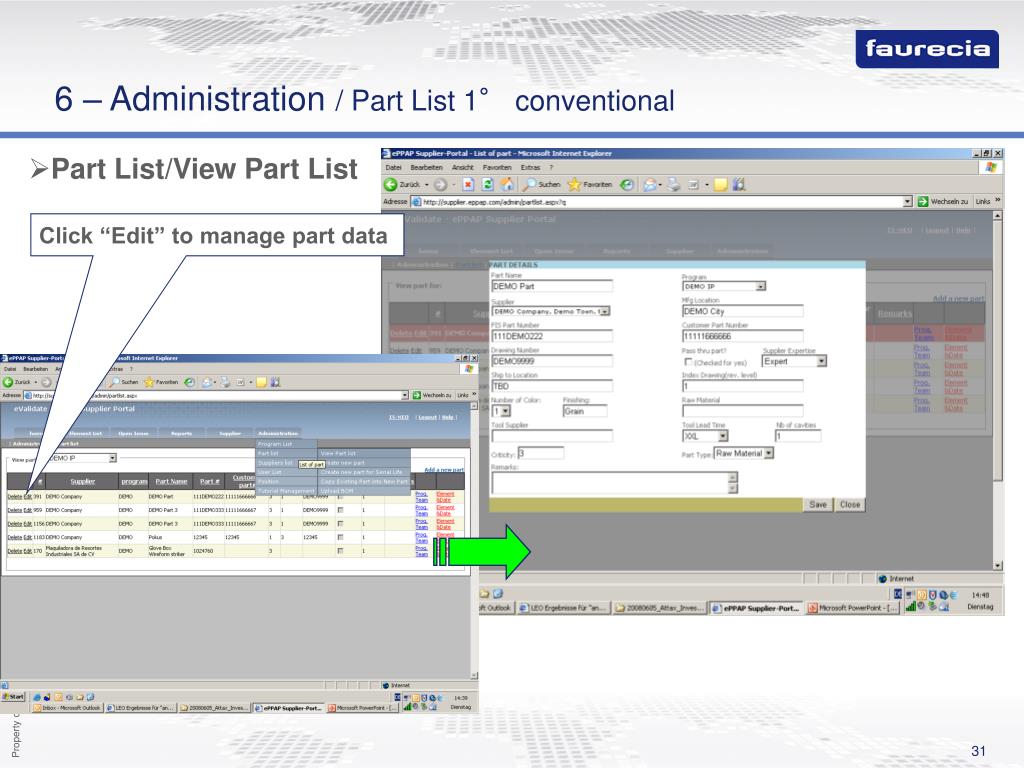Image resolution: width=1024 pixels, height=768 pixels.
Task: Click ePPAP Supplier-Port taskbar button on right taskbar
Action: click(756, 608)
